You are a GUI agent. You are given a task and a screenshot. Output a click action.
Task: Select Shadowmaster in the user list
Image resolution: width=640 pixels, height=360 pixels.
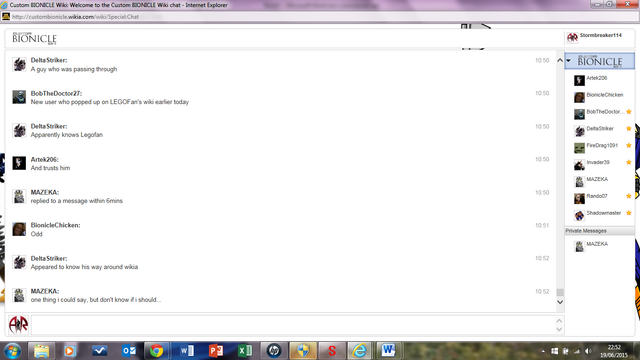[x=600, y=215]
